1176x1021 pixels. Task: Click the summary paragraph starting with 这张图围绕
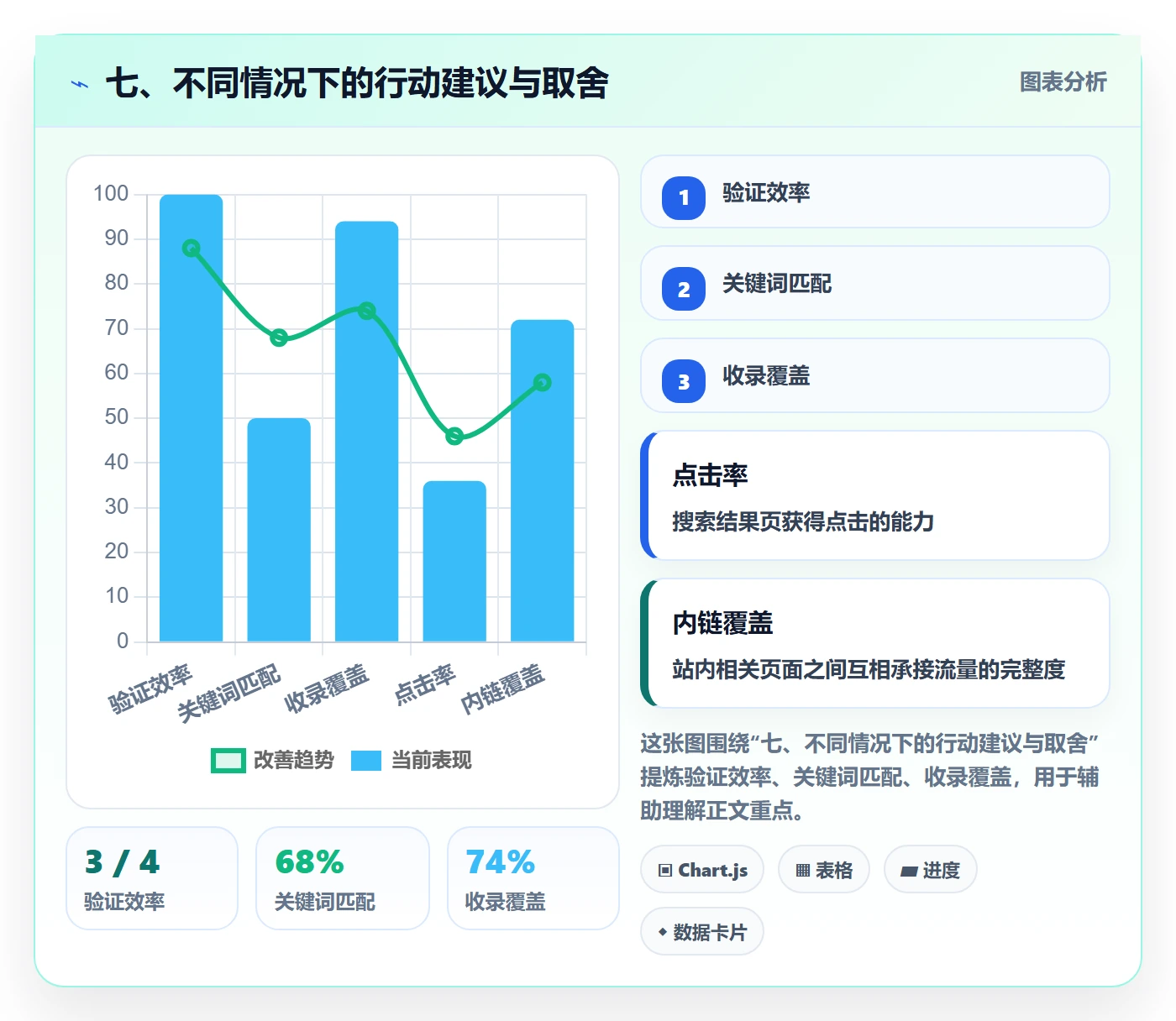(870, 778)
